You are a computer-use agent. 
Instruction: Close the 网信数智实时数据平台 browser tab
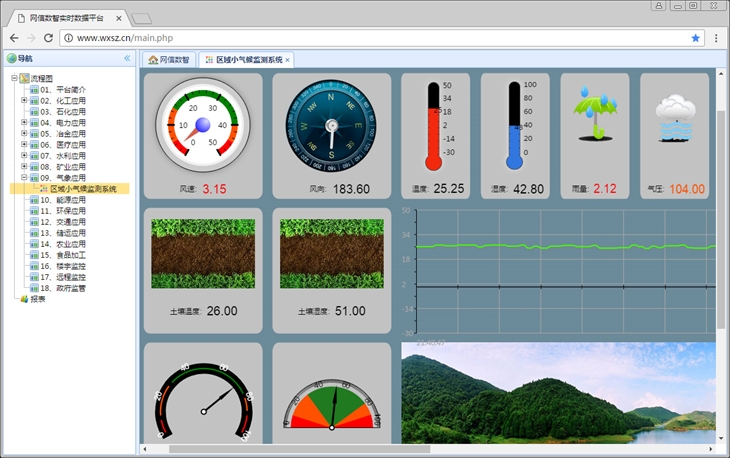point(119,18)
